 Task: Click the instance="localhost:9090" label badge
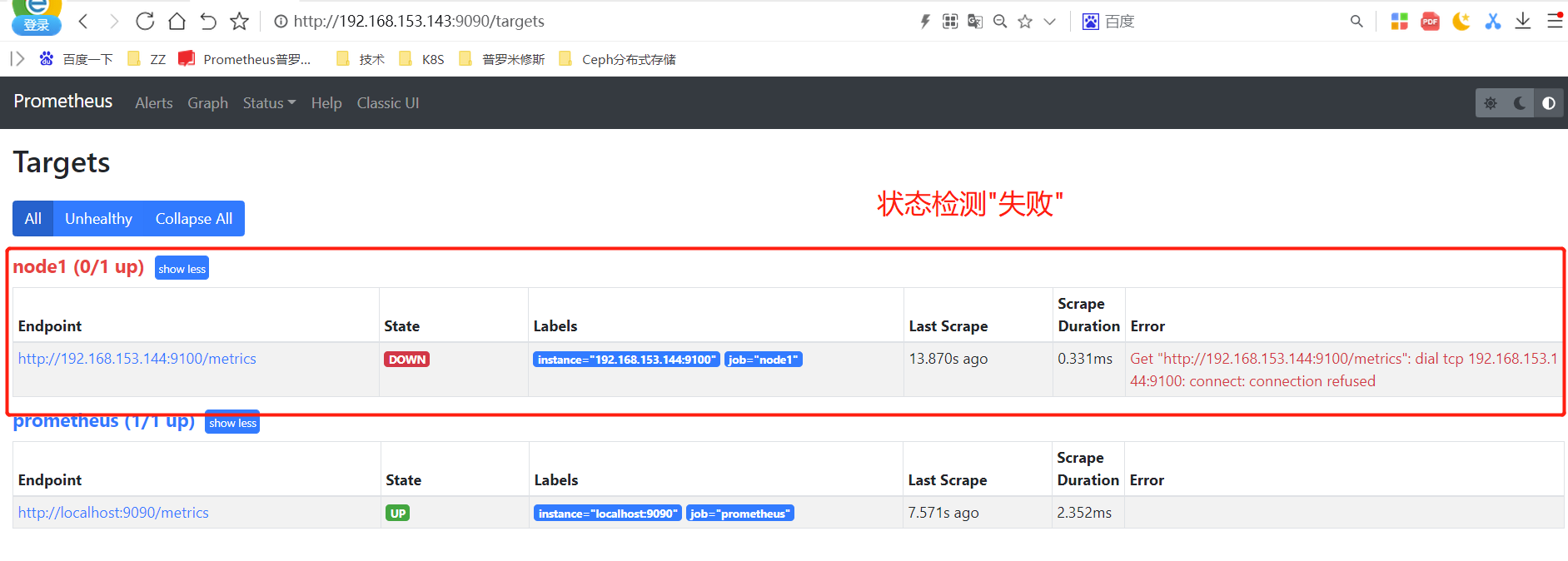(608, 514)
